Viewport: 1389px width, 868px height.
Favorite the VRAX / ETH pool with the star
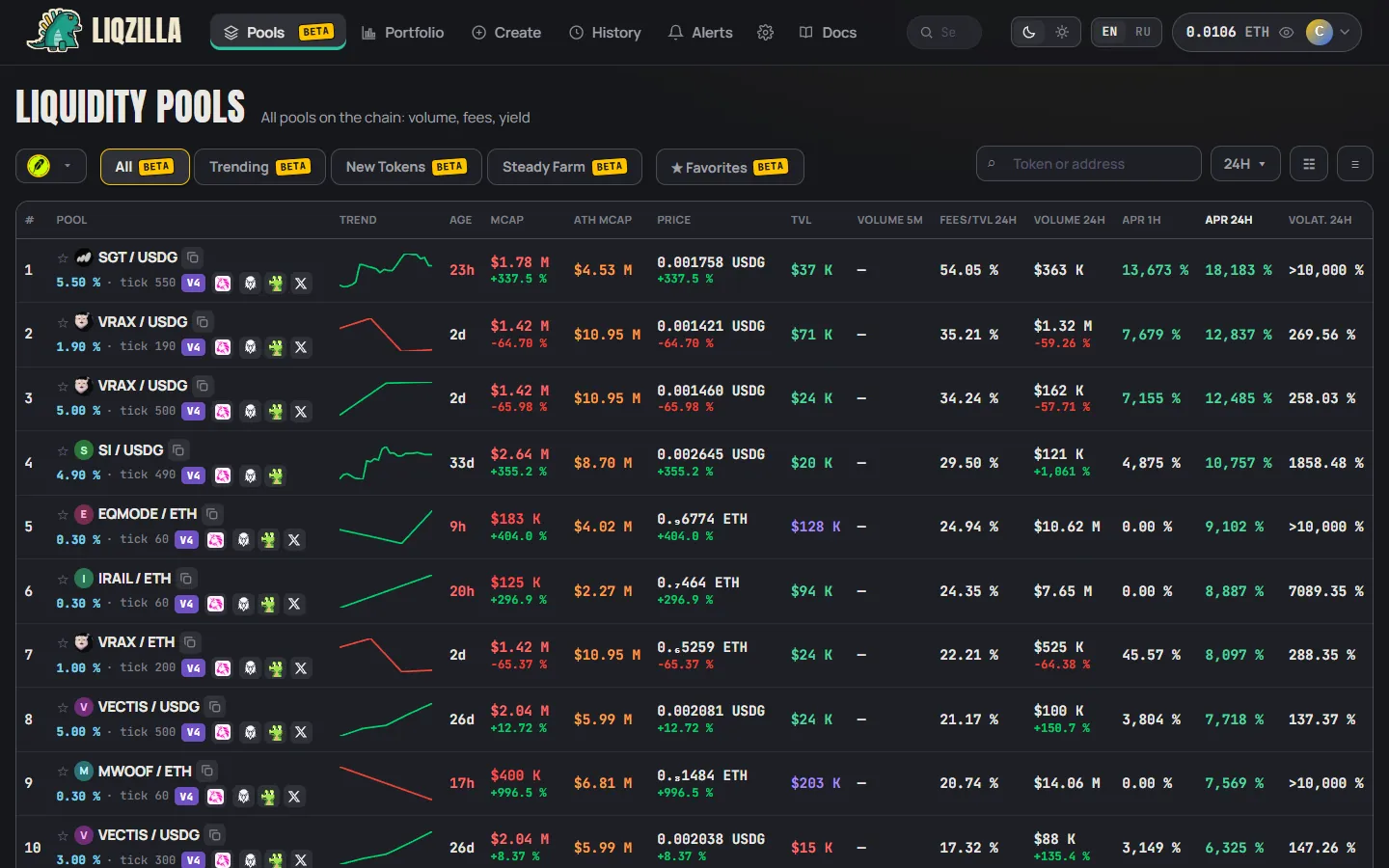63,642
